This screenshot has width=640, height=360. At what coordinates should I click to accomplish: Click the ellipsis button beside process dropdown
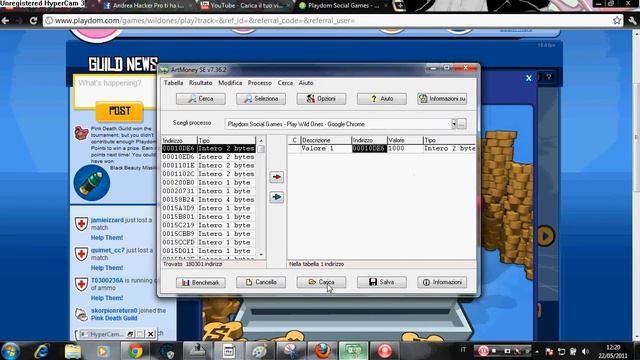(462, 124)
